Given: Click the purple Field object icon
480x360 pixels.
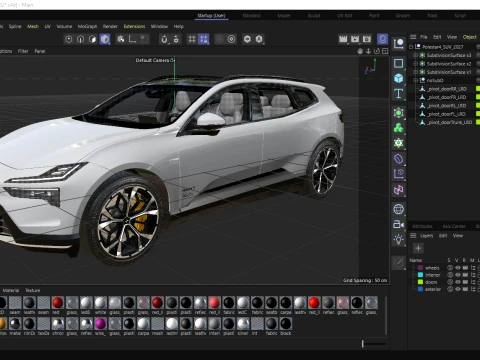Looking at the screenshot, I should [x=399, y=174].
